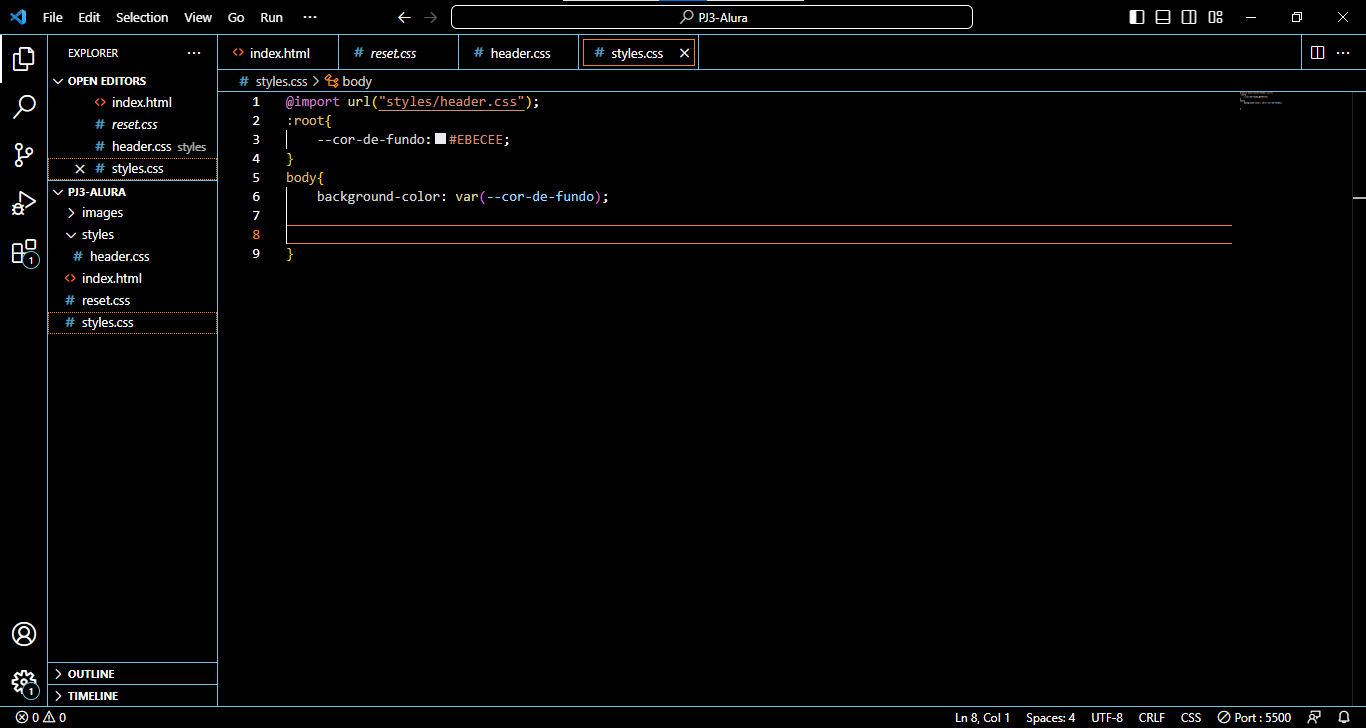The height and width of the screenshot is (728, 1366).
Task: Click Port : 5500 Live Server status
Action: click(x=1254, y=717)
